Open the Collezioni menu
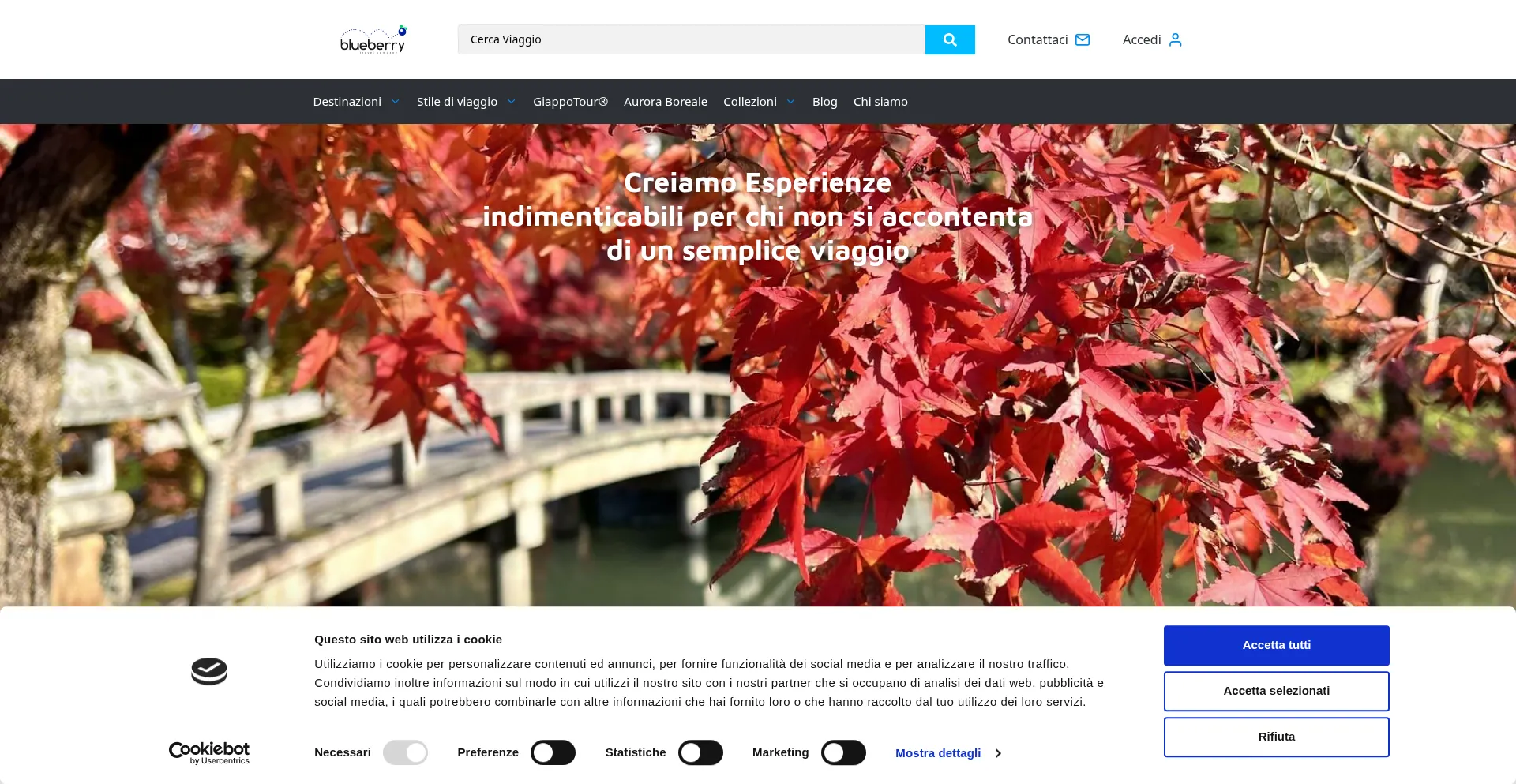1516x784 pixels. 750,102
